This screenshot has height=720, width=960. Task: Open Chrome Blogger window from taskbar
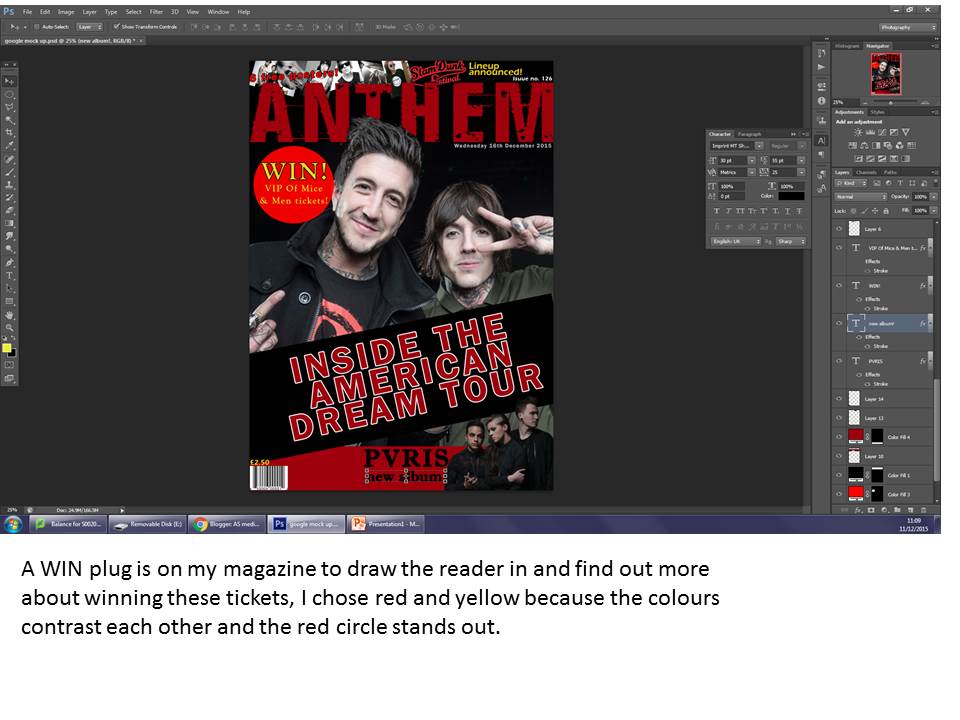227,525
